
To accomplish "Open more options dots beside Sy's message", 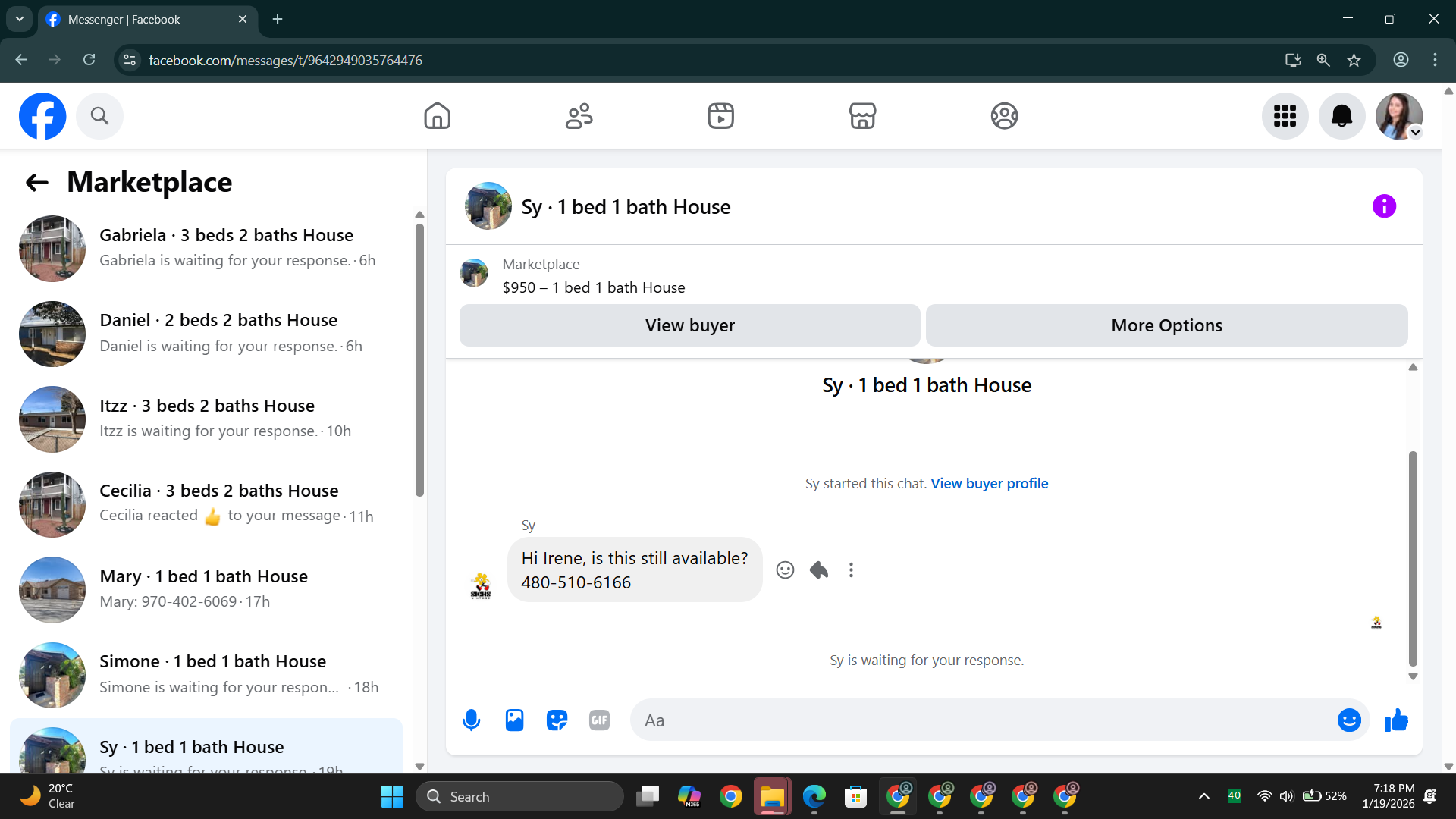I will [x=851, y=570].
